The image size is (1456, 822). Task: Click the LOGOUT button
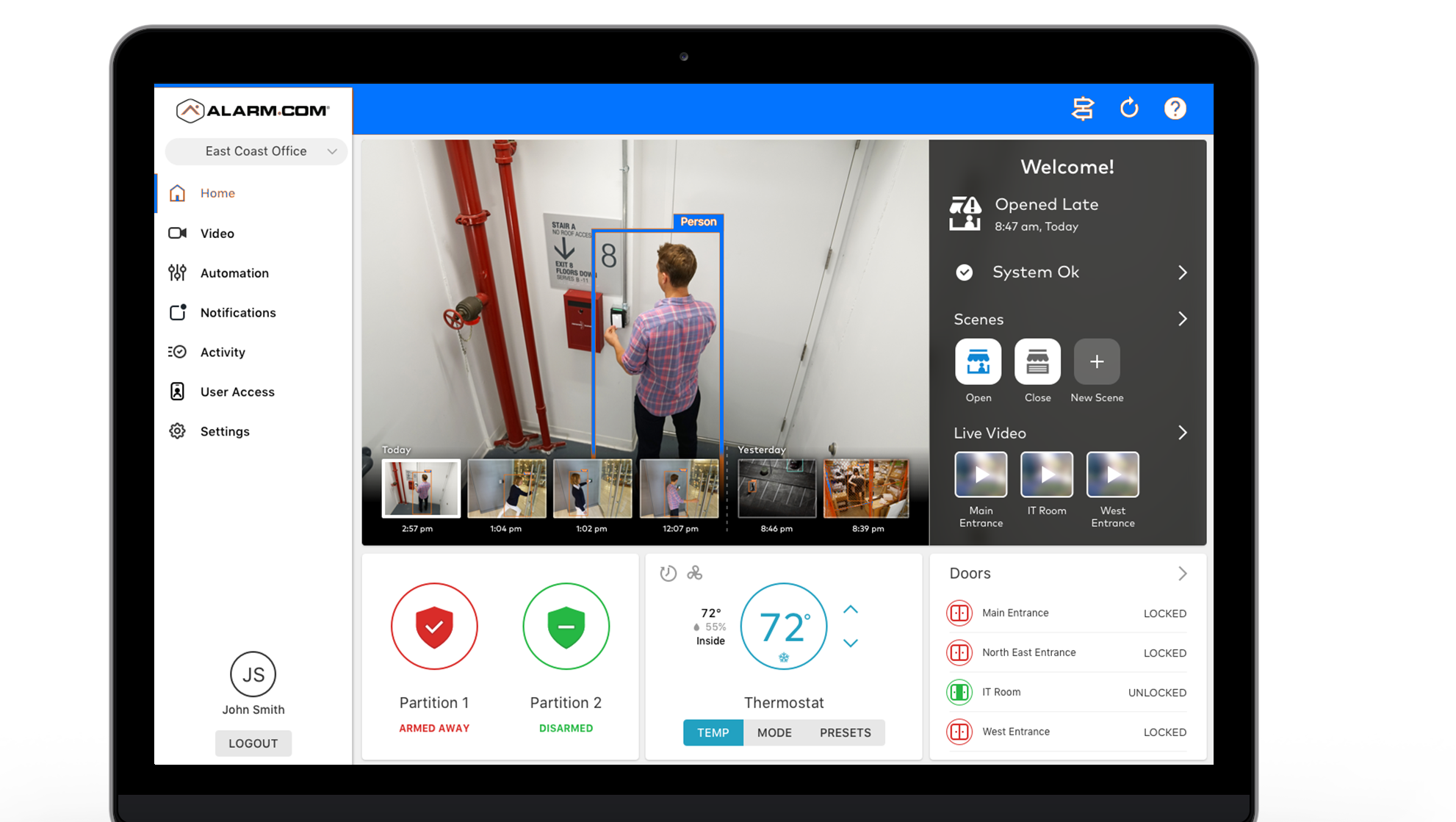click(253, 743)
